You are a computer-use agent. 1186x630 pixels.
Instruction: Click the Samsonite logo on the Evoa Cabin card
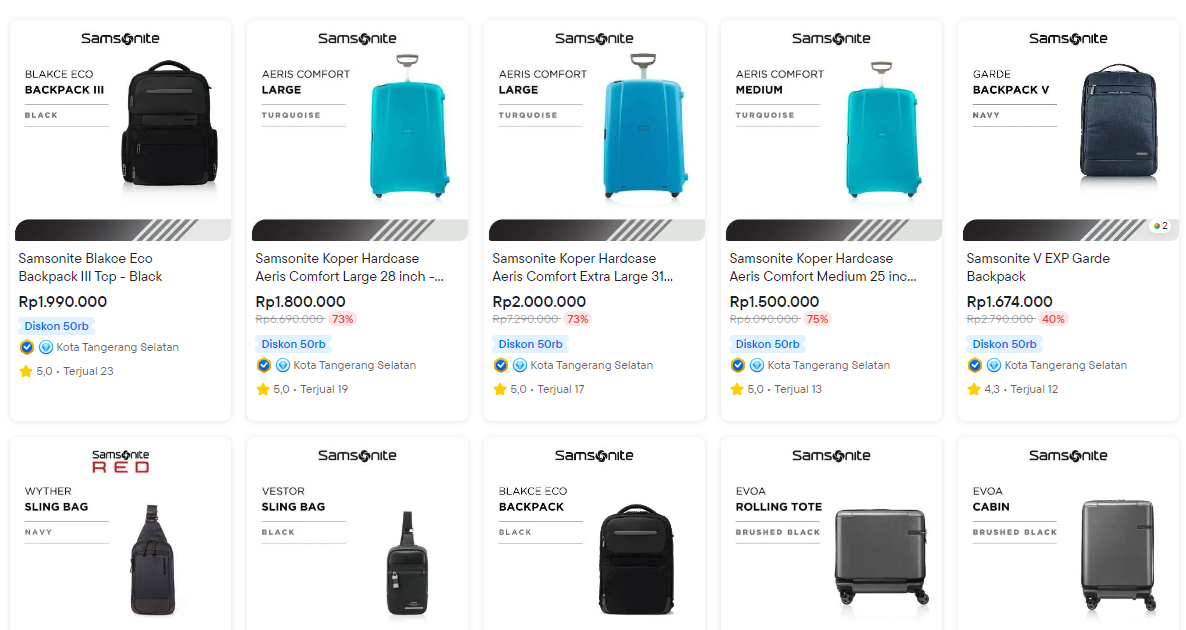click(1068, 455)
